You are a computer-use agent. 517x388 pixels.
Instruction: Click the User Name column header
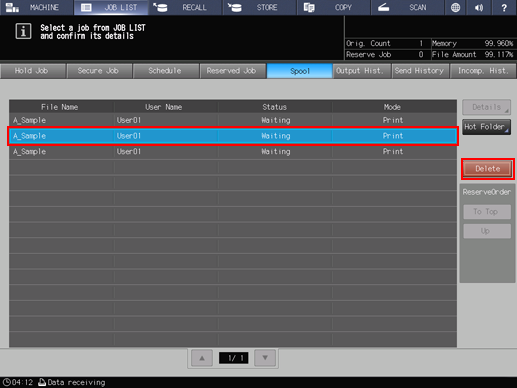click(x=166, y=107)
